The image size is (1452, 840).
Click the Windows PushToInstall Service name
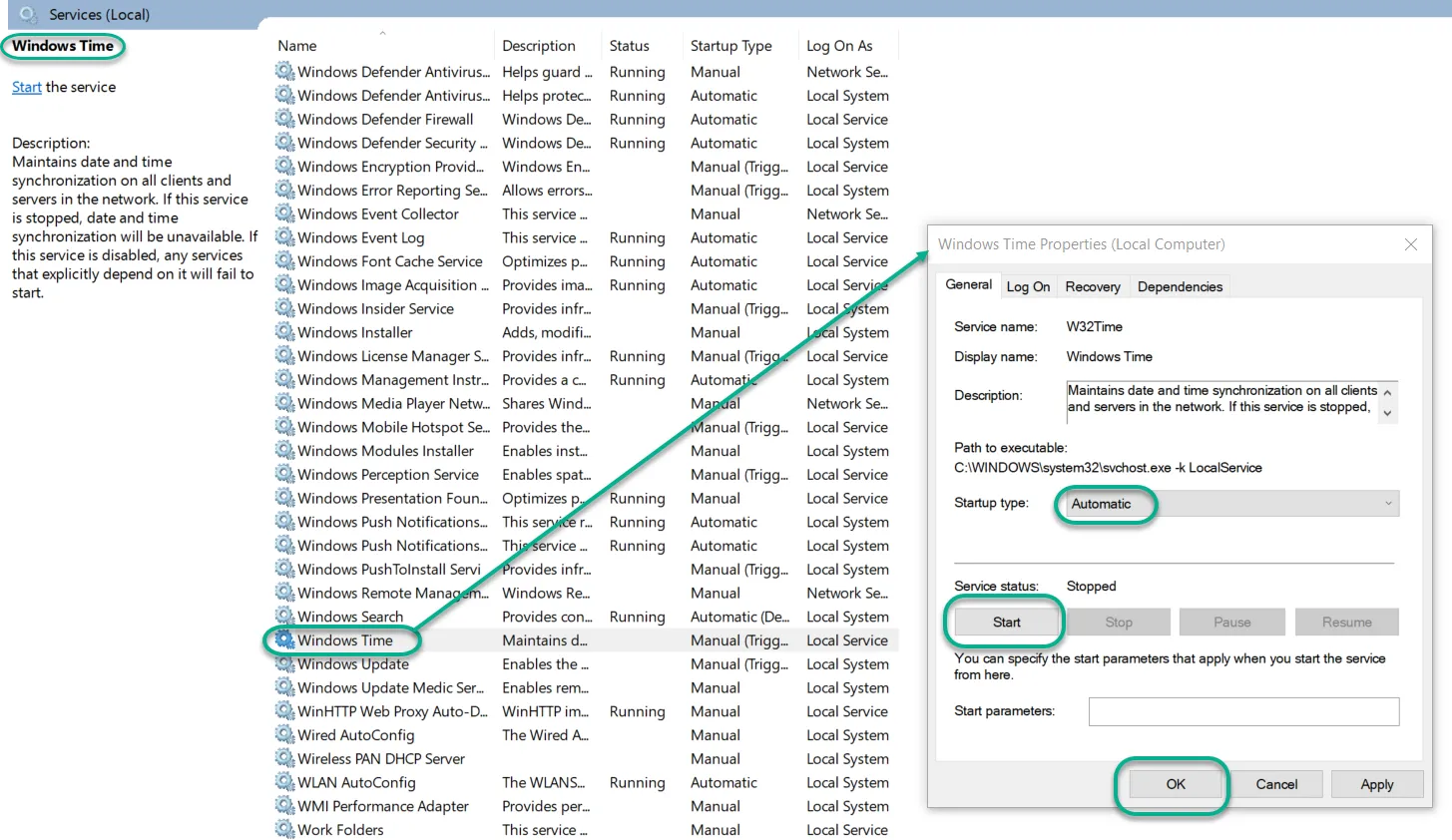coord(389,569)
